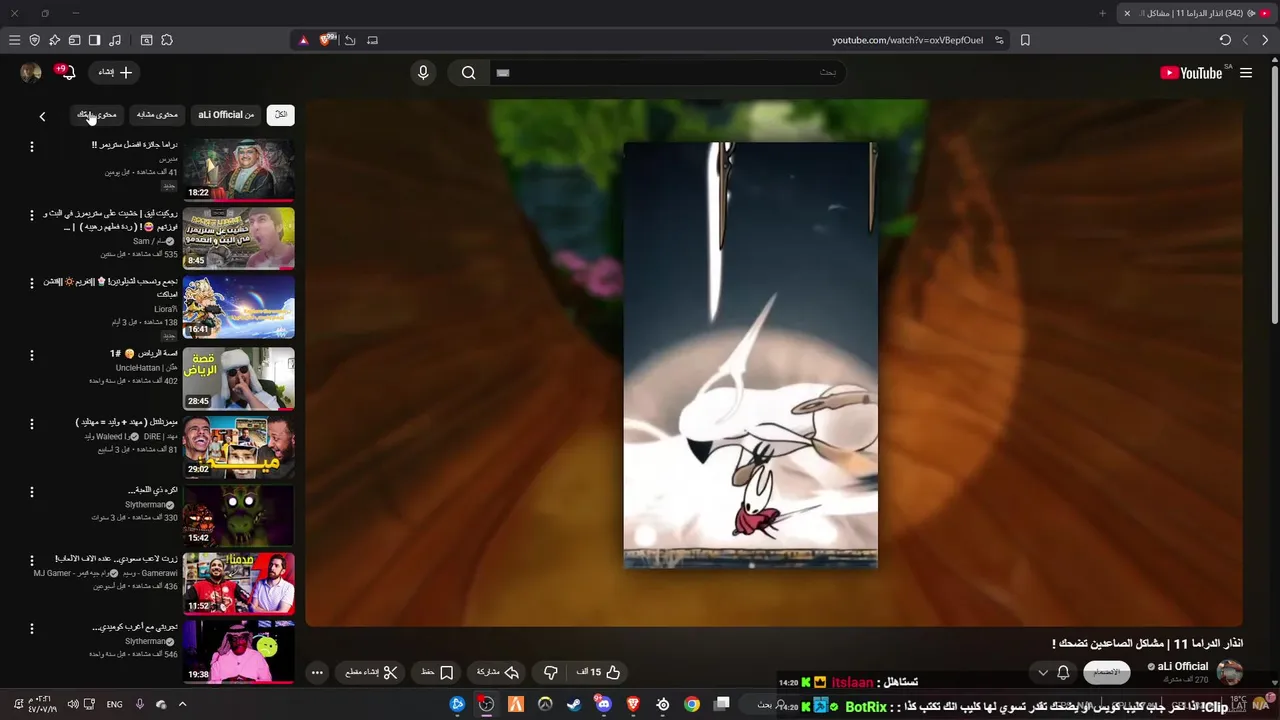Open the YouTube guide hamburger menu
This screenshot has height=720, width=1280.
coord(1246,73)
